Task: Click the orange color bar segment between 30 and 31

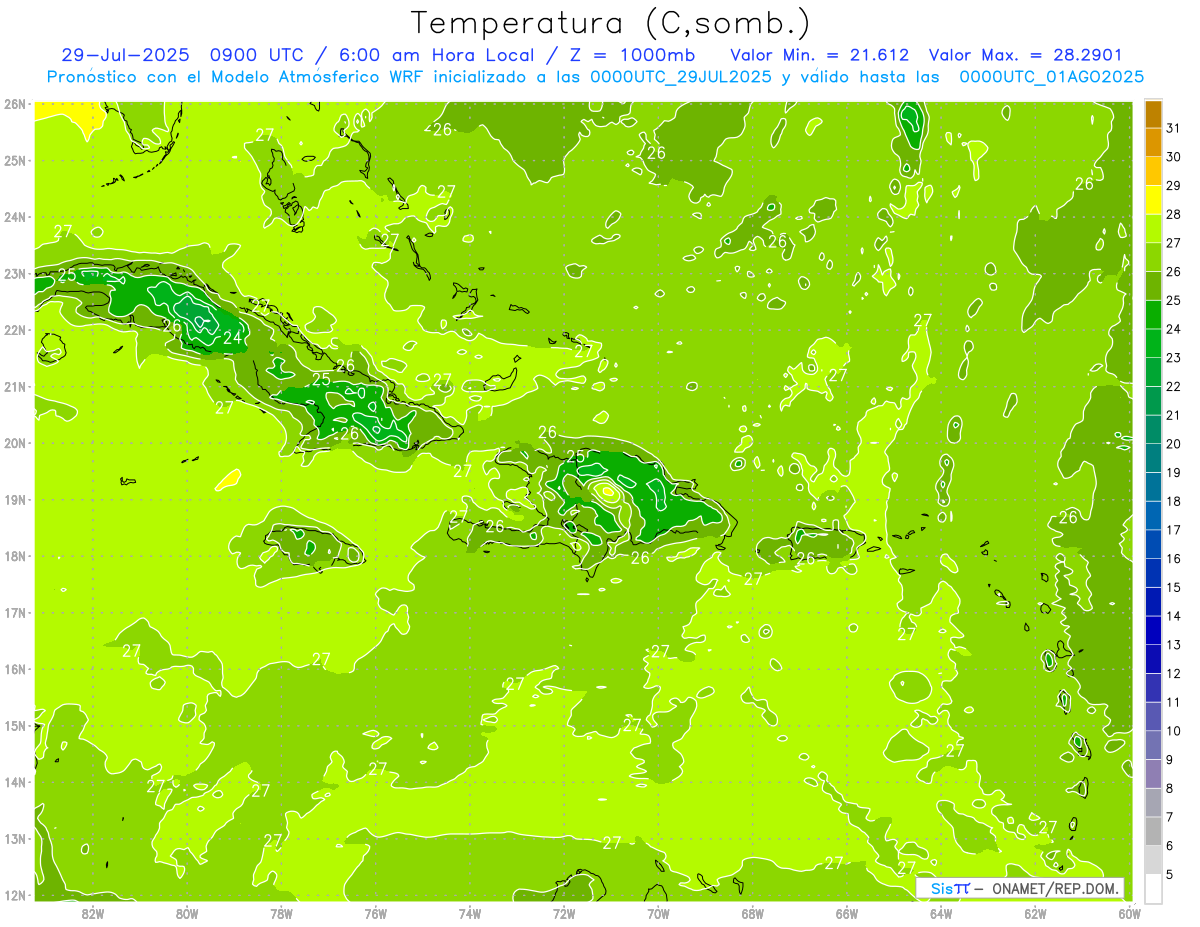Action: click(x=1153, y=141)
